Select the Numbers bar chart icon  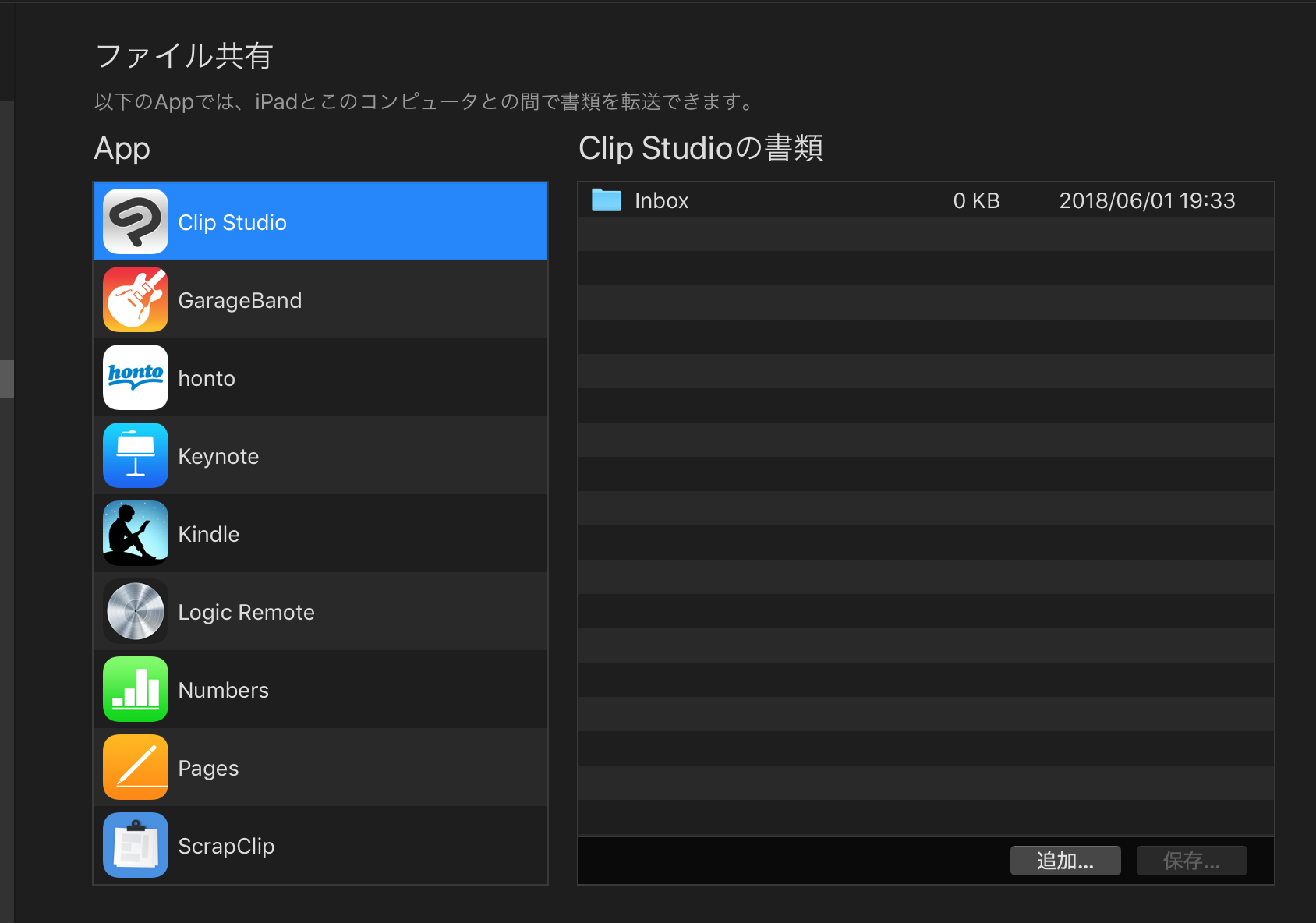136,689
